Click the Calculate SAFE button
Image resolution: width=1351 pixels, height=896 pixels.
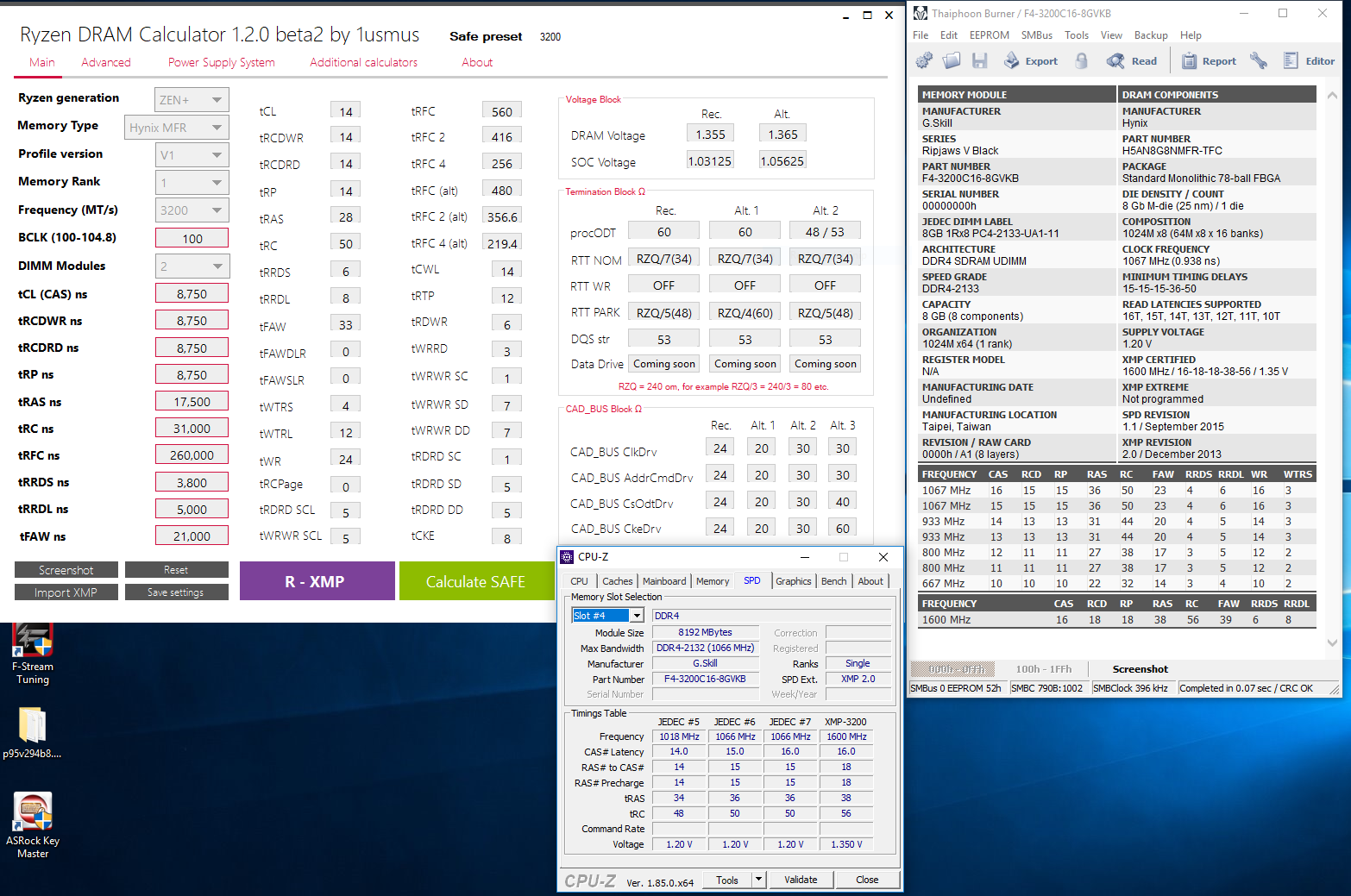(x=476, y=581)
